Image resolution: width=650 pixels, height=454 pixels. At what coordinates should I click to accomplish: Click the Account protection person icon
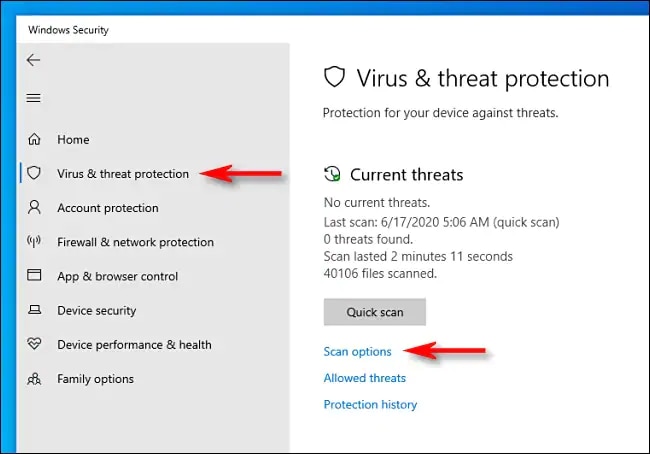pos(35,208)
